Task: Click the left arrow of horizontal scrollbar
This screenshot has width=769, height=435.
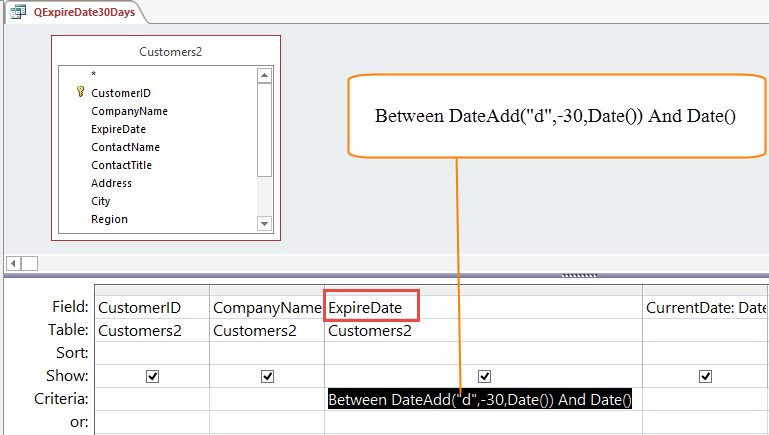Action: 13,263
